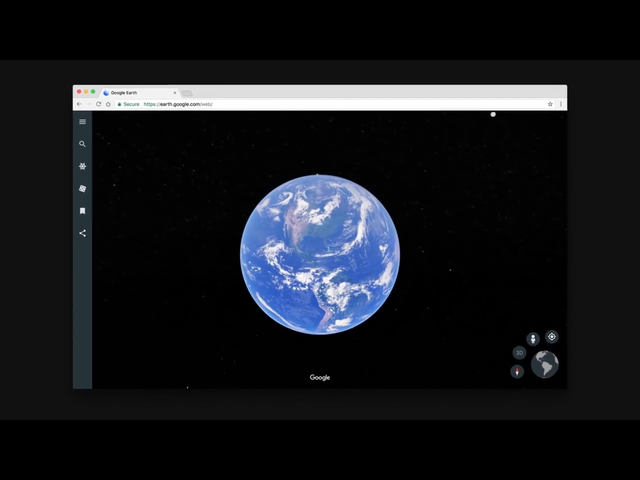Close the Google Earth tab
640x480 pixels.
[175, 93]
